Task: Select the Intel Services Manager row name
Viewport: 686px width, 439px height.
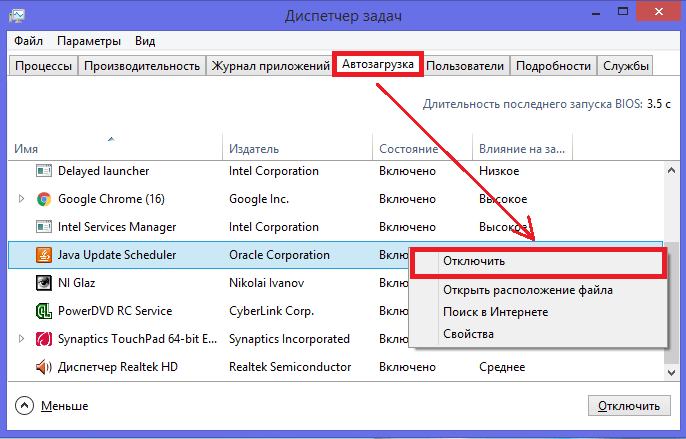Action: [117, 227]
